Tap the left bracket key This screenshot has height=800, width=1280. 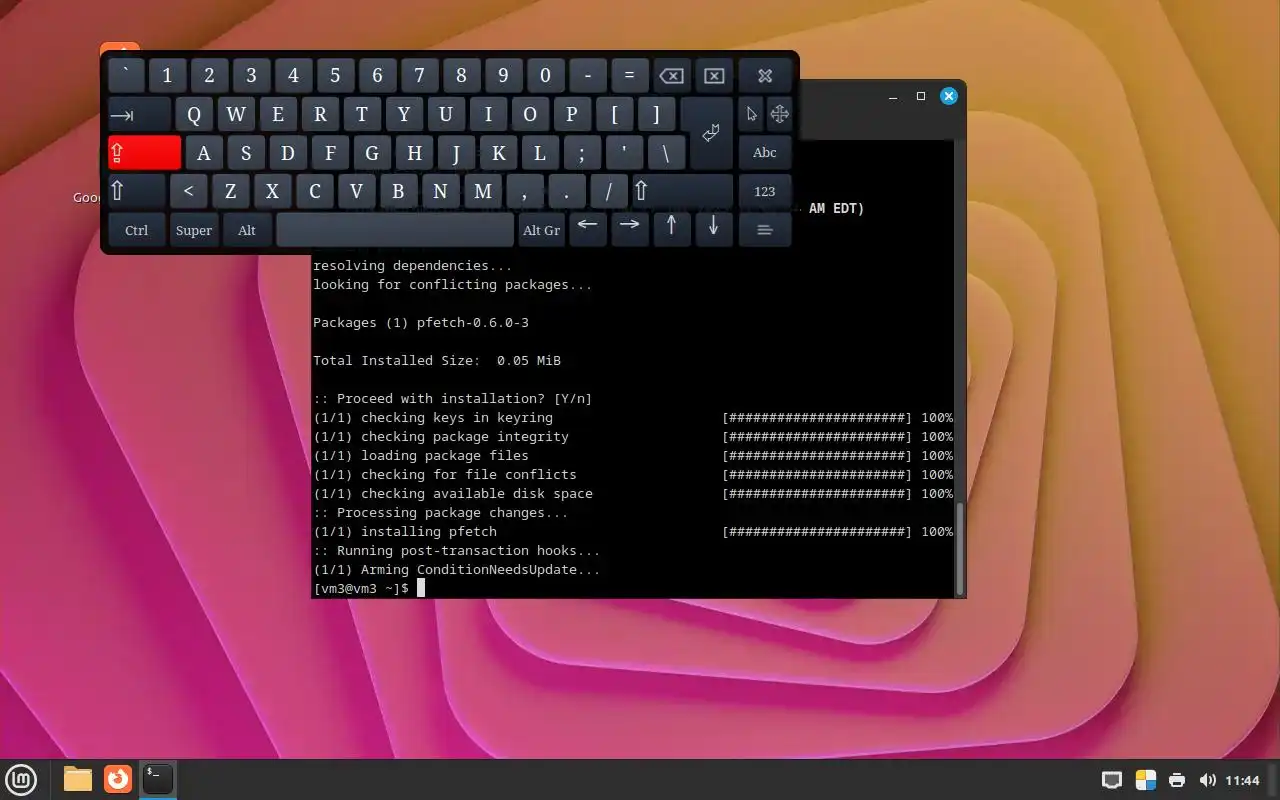click(614, 114)
